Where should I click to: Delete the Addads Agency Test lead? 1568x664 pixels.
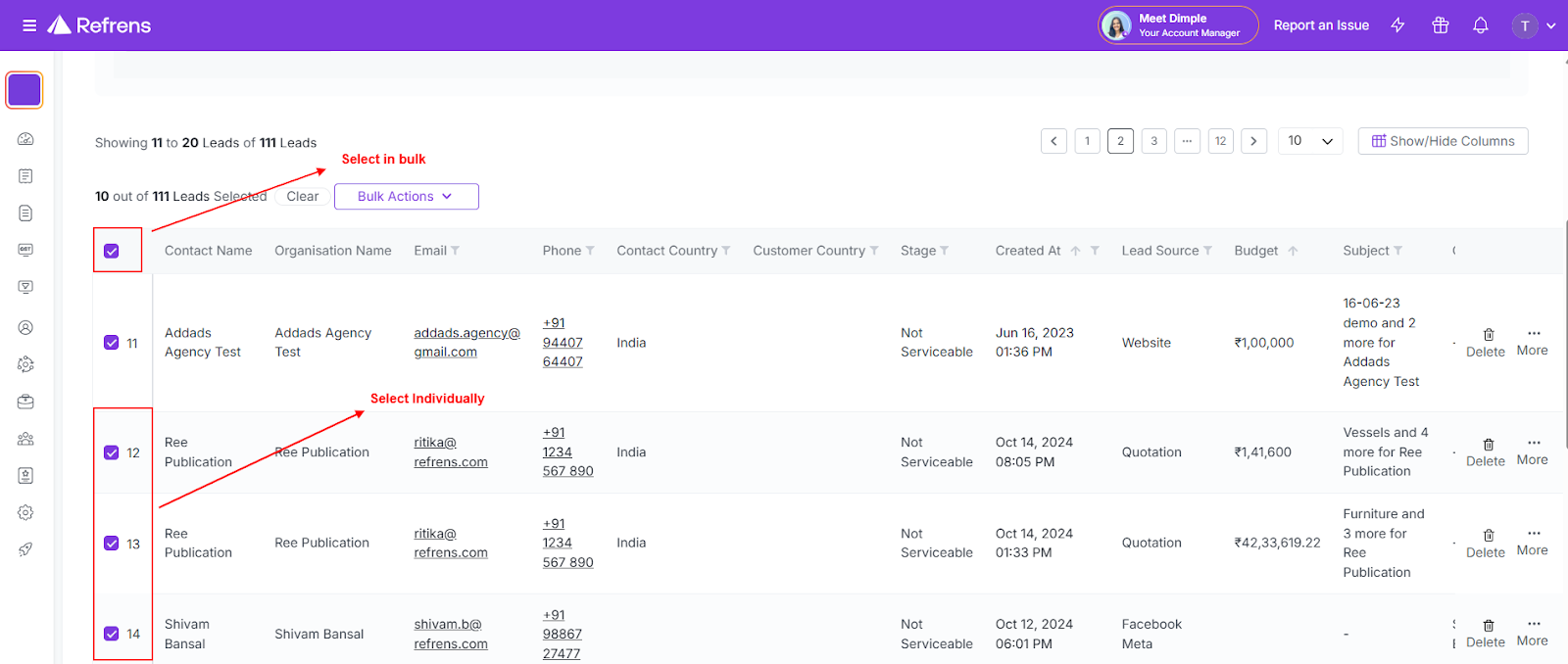coord(1486,343)
